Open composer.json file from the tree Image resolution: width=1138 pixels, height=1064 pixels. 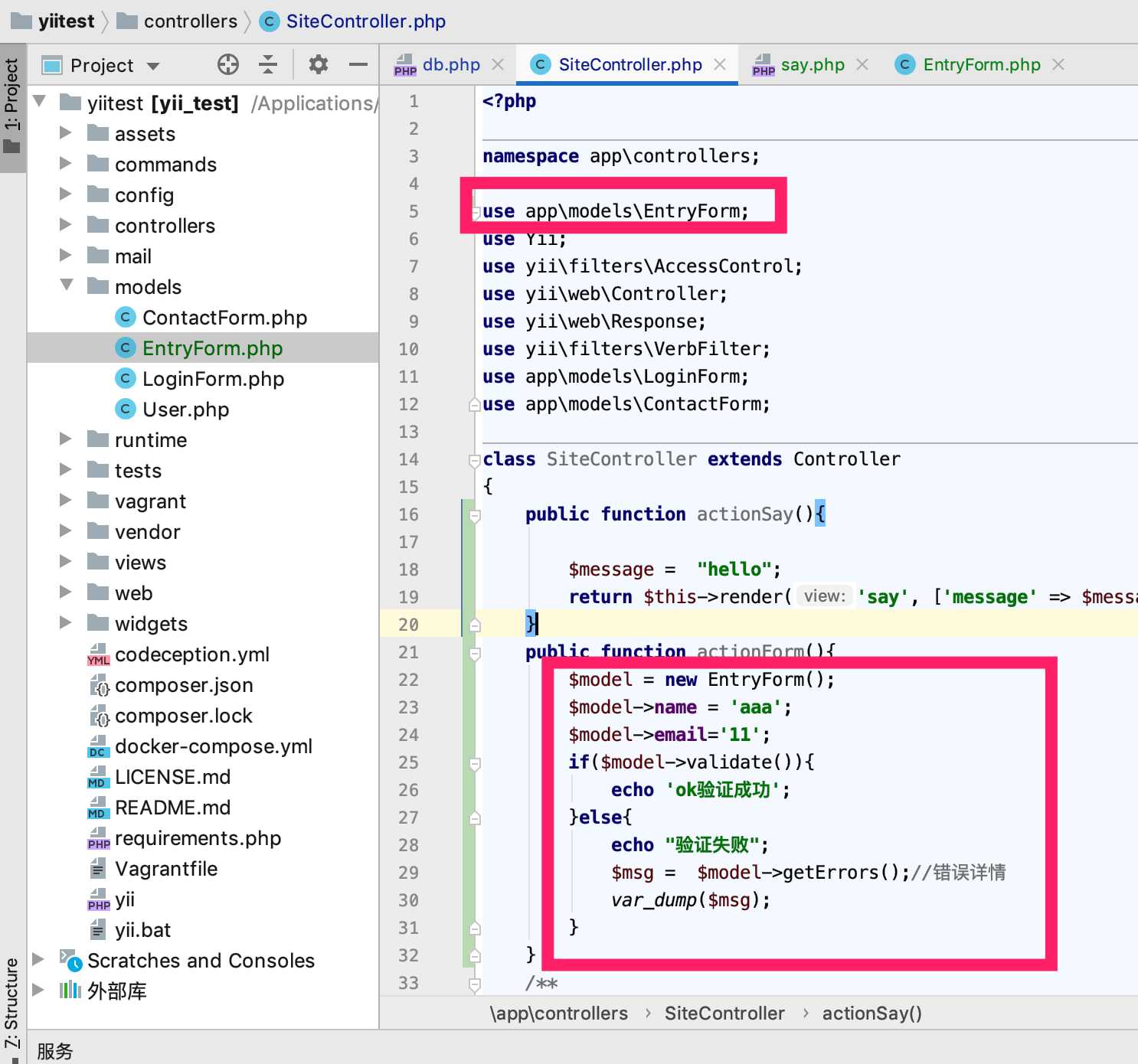[x=184, y=685]
